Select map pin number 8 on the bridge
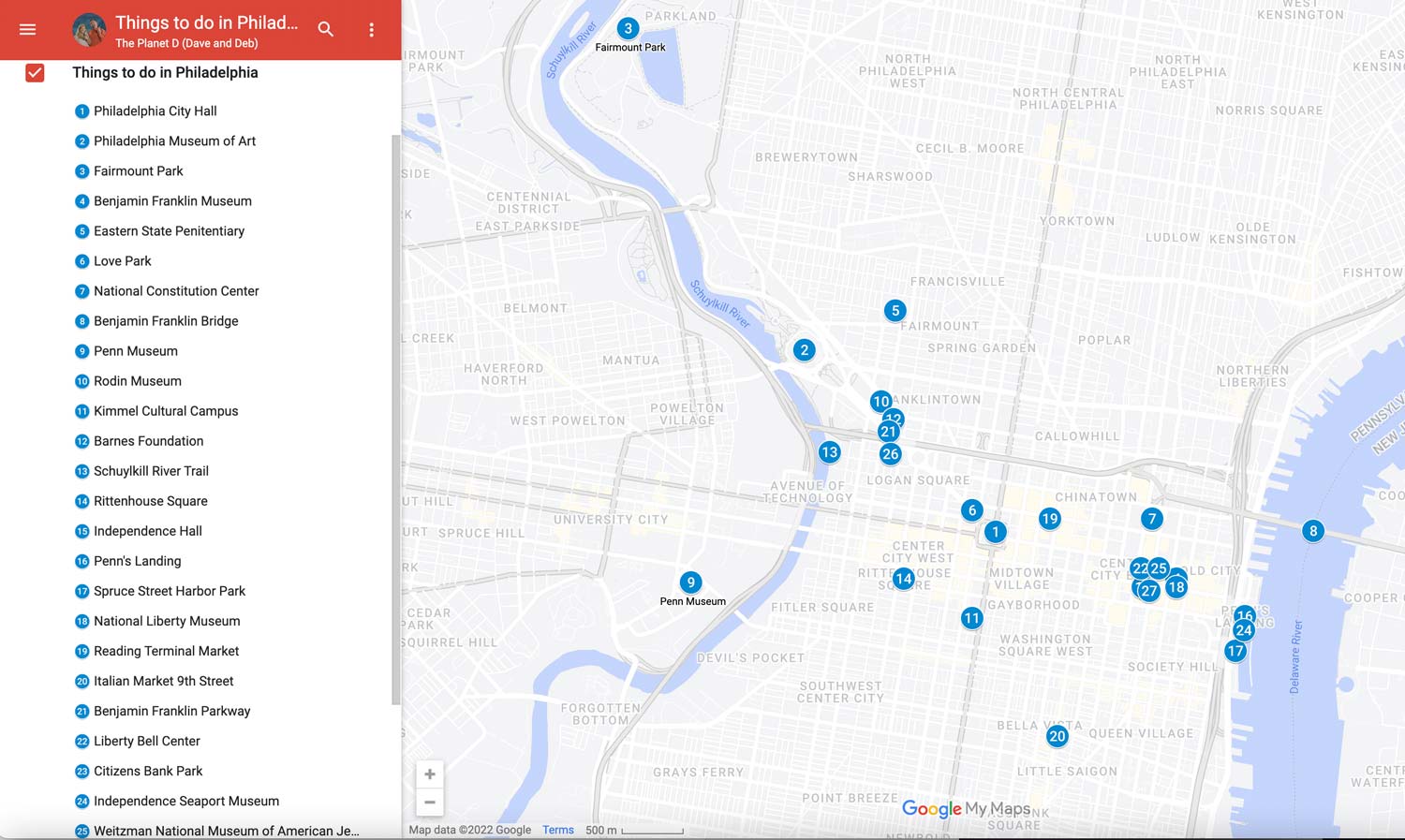This screenshot has width=1405, height=840. pos(1313,530)
